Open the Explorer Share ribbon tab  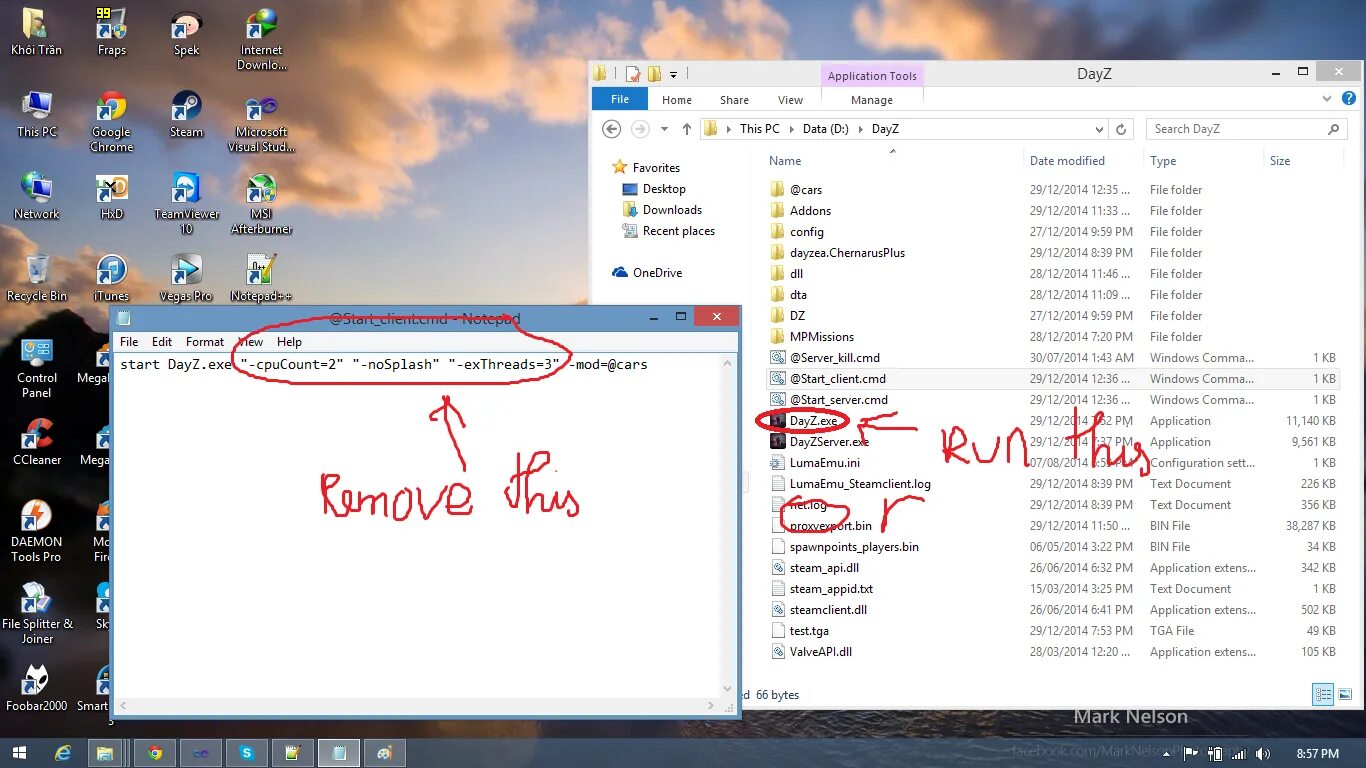coord(734,100)
